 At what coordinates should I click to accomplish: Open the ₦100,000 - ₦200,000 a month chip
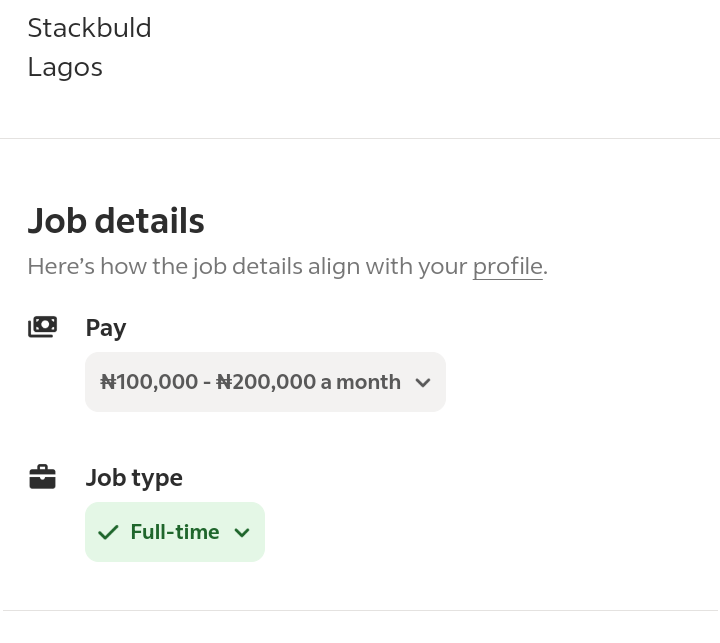(265, 382)
